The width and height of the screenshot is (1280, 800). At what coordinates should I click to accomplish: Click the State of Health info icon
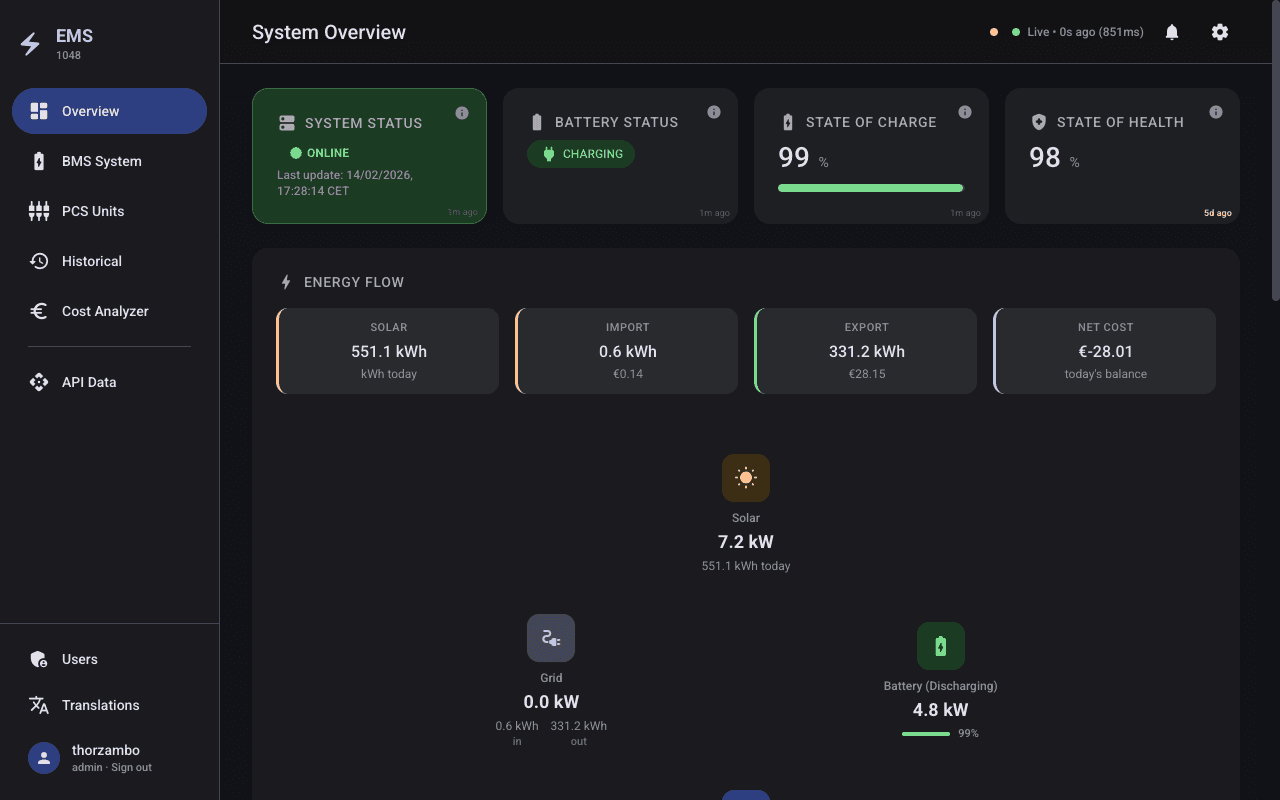point(1216,112)
